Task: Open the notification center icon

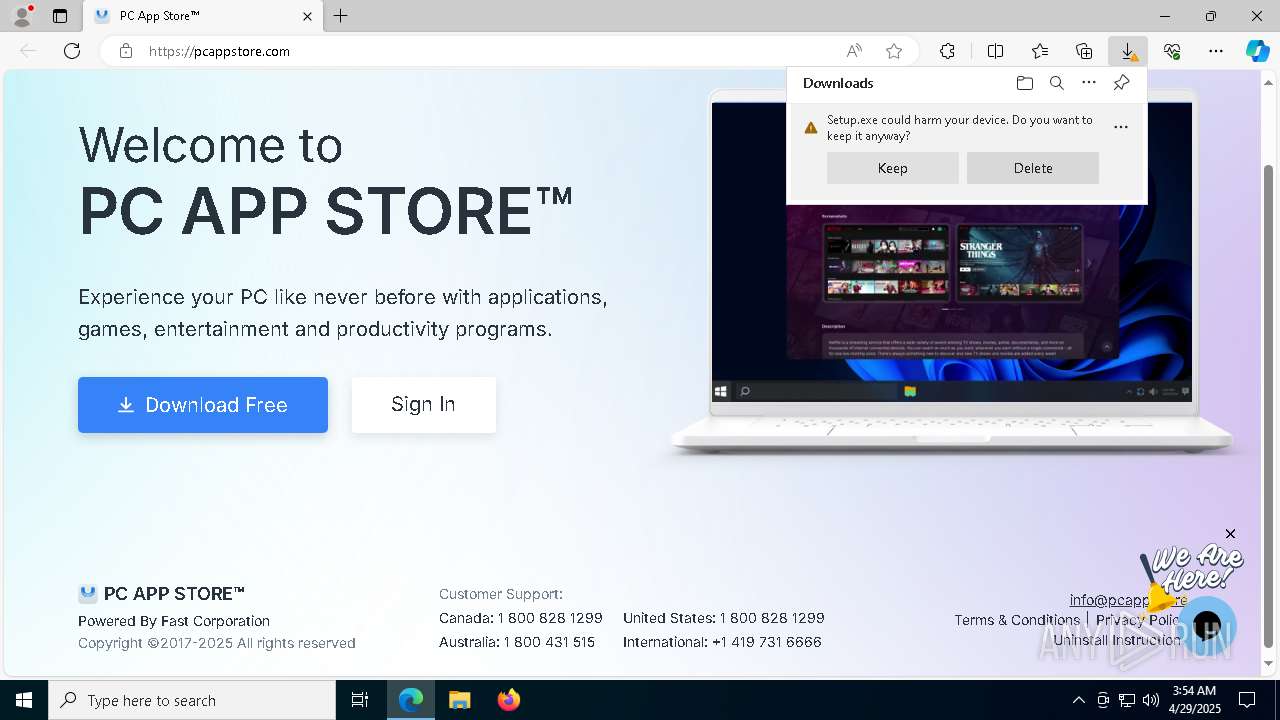Action: (1247, 700)
